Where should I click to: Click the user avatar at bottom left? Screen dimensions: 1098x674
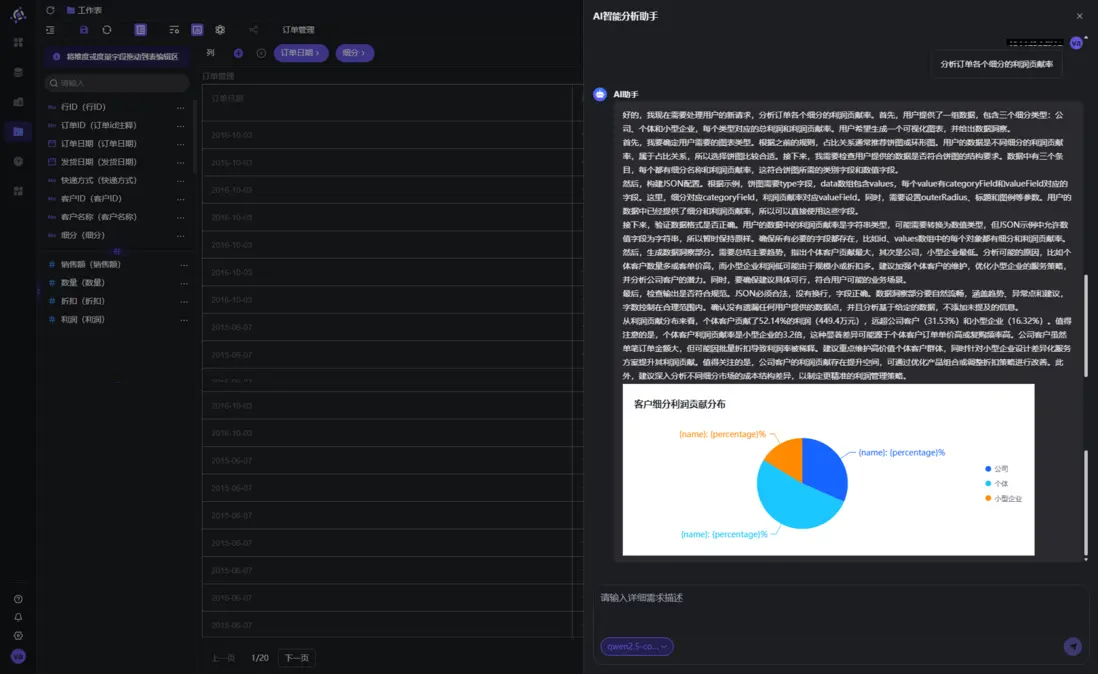pyautogui.click(x=18, y=657)
